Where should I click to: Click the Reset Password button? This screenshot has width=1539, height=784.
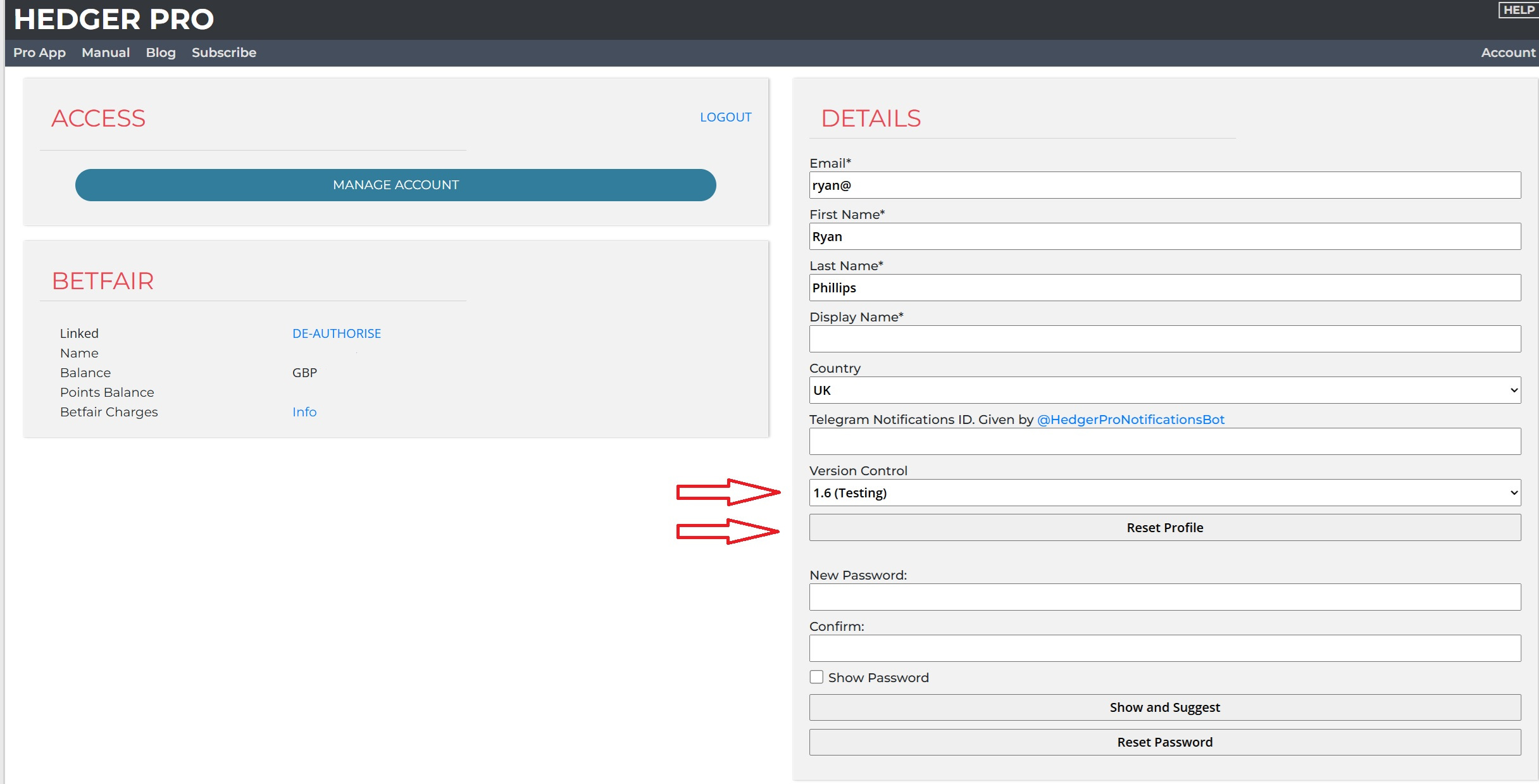(x=1165, y=742)
